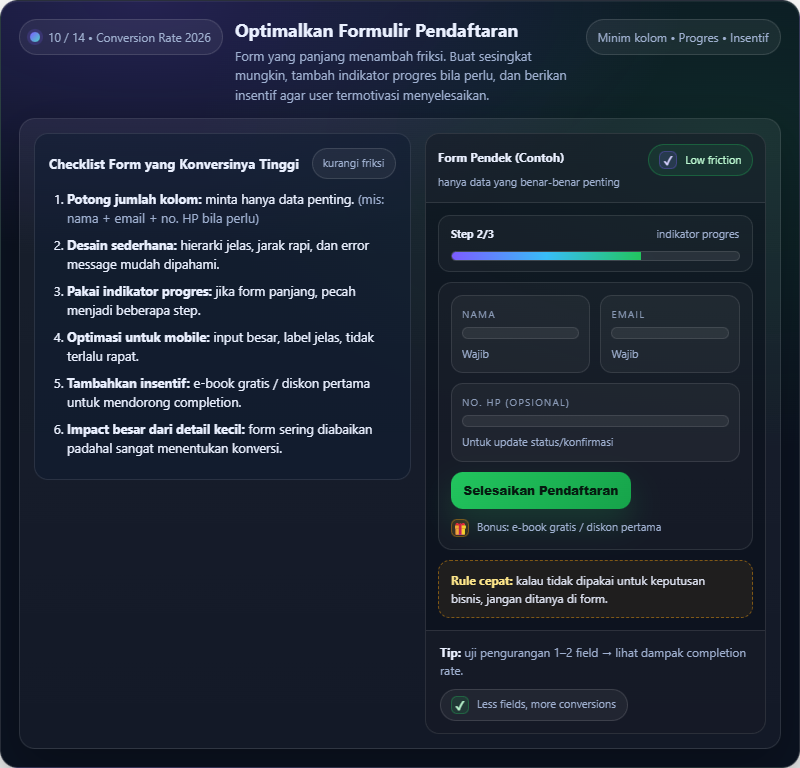Click the 'kurangi friksi' pill
800x768 pixels.
tap(353, 163)
